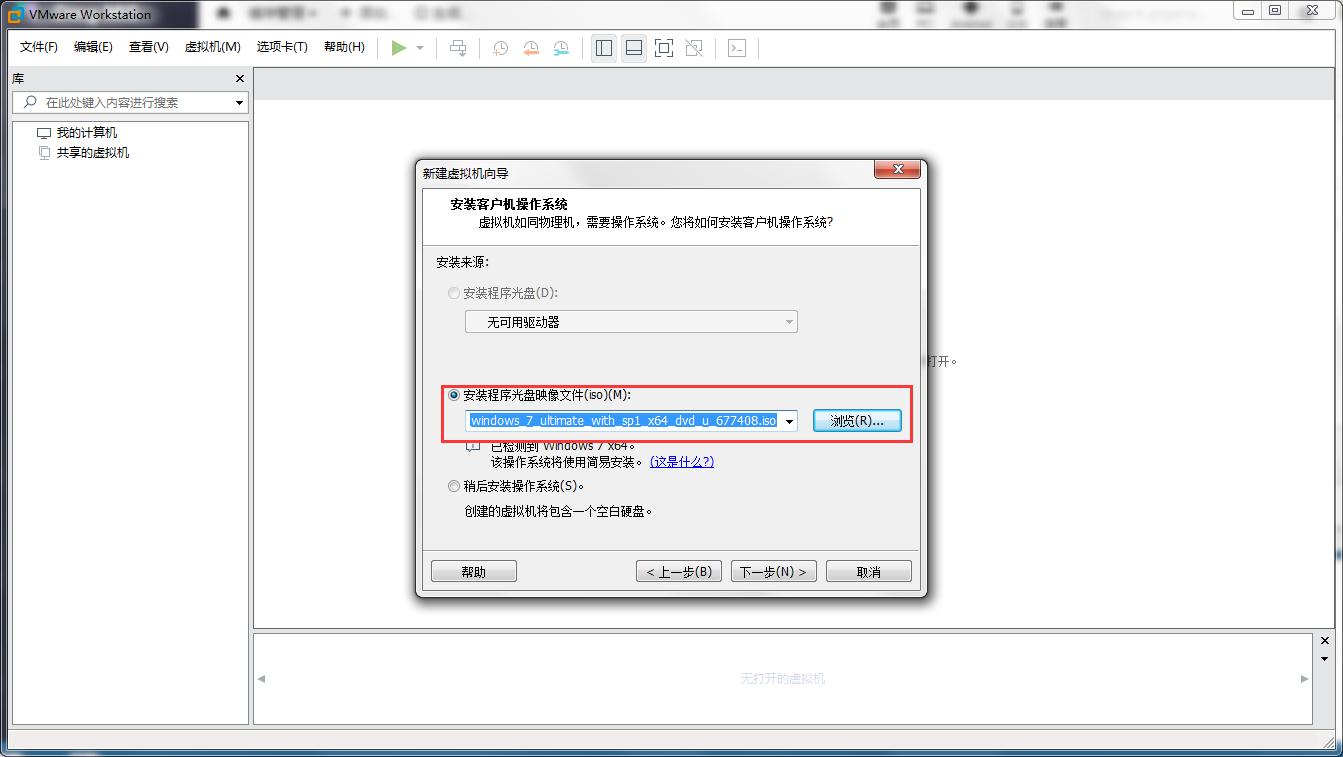This screenshot has width=1343, height=757.
Task: Click the 安装客户机操作系统 heading
Action: point(509,204)
